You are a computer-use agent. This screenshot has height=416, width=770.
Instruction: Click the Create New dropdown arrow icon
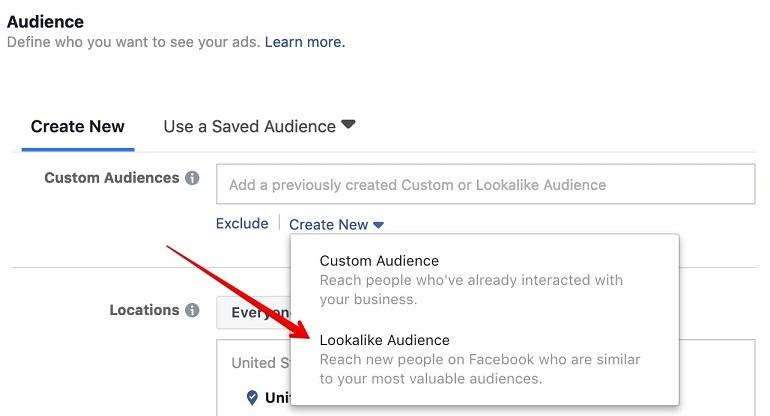point(378,225)
